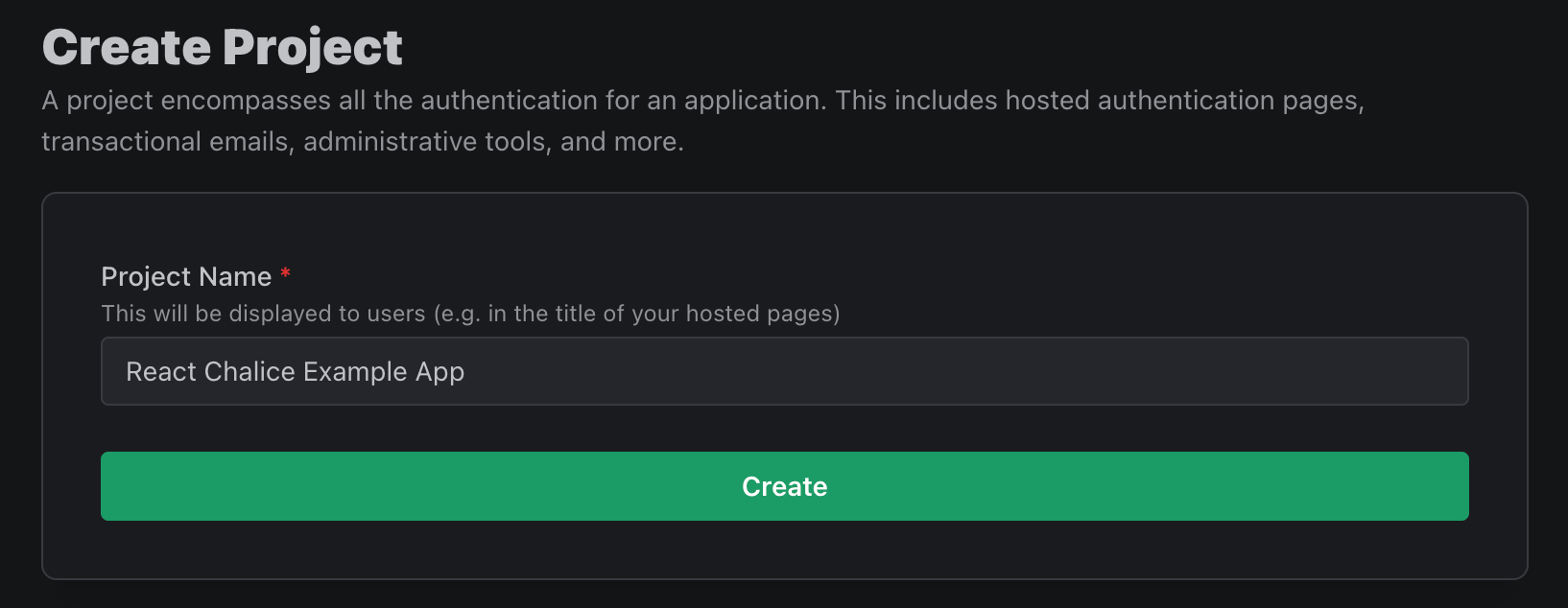Click the project description paragraph
Screen dimensions: 1568x608
(x=702, y=121)
